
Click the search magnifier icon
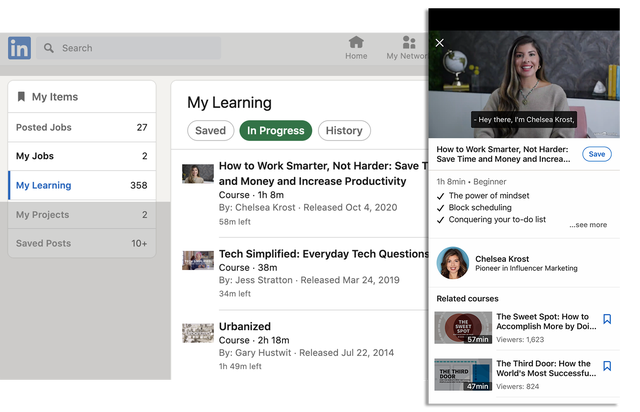[49, 48]
